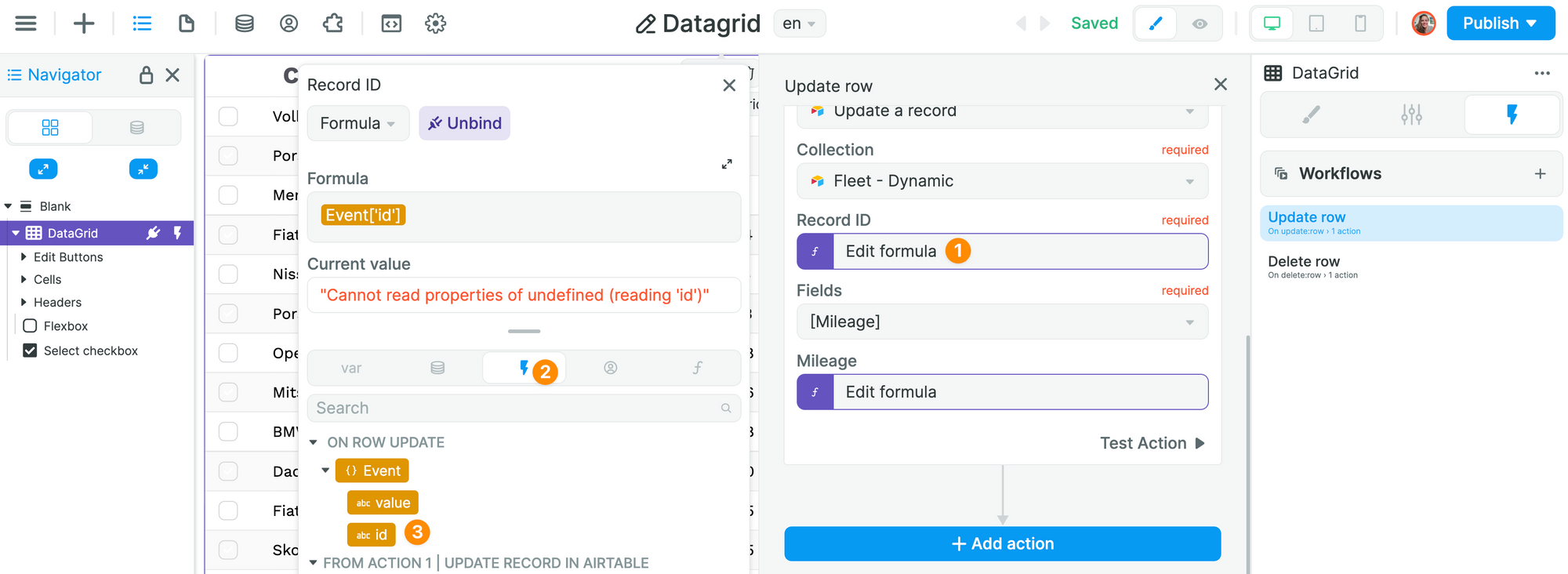Open the en language dropdown
1568x574 pixels.
799,24
